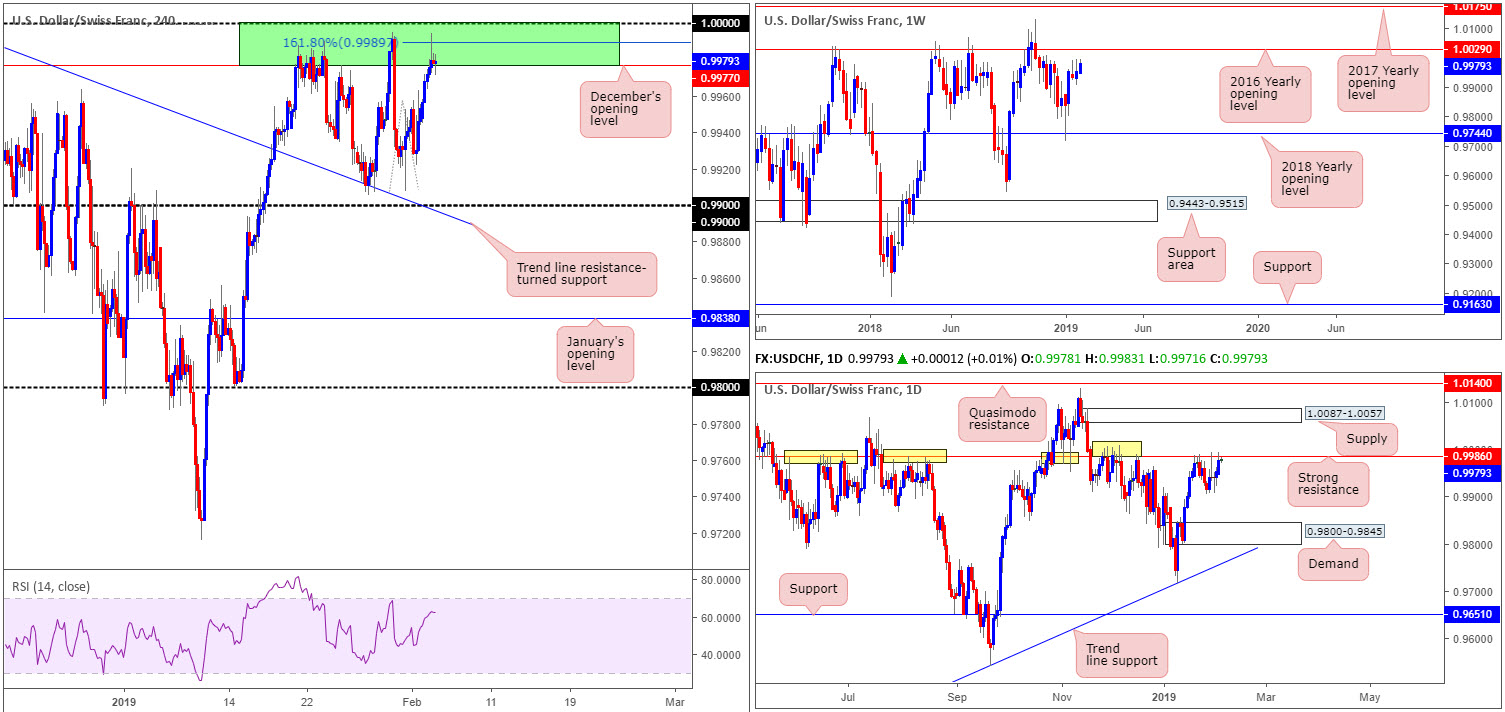Click the 0.97440 price label
This screenshot has height=712, width=1505.
coord(1473,132)
